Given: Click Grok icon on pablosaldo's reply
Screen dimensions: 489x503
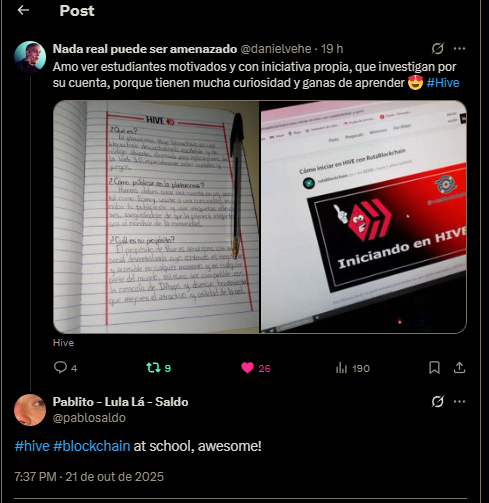Looking at the screenshot, I should coord(438,402).
